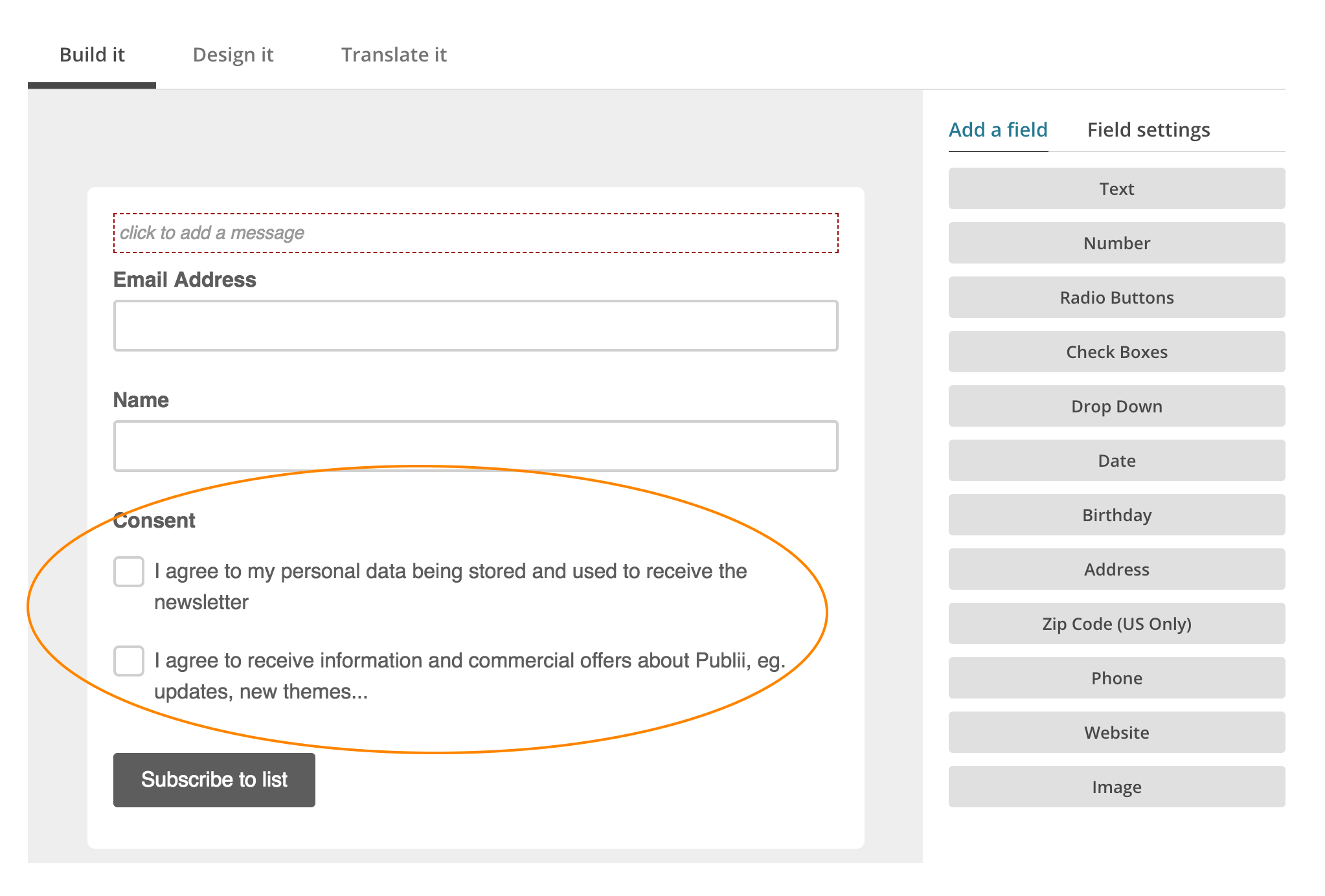Screen dimensions: 1325x896
Task: Select the Add a field tab
Action: tap(997, 129)
